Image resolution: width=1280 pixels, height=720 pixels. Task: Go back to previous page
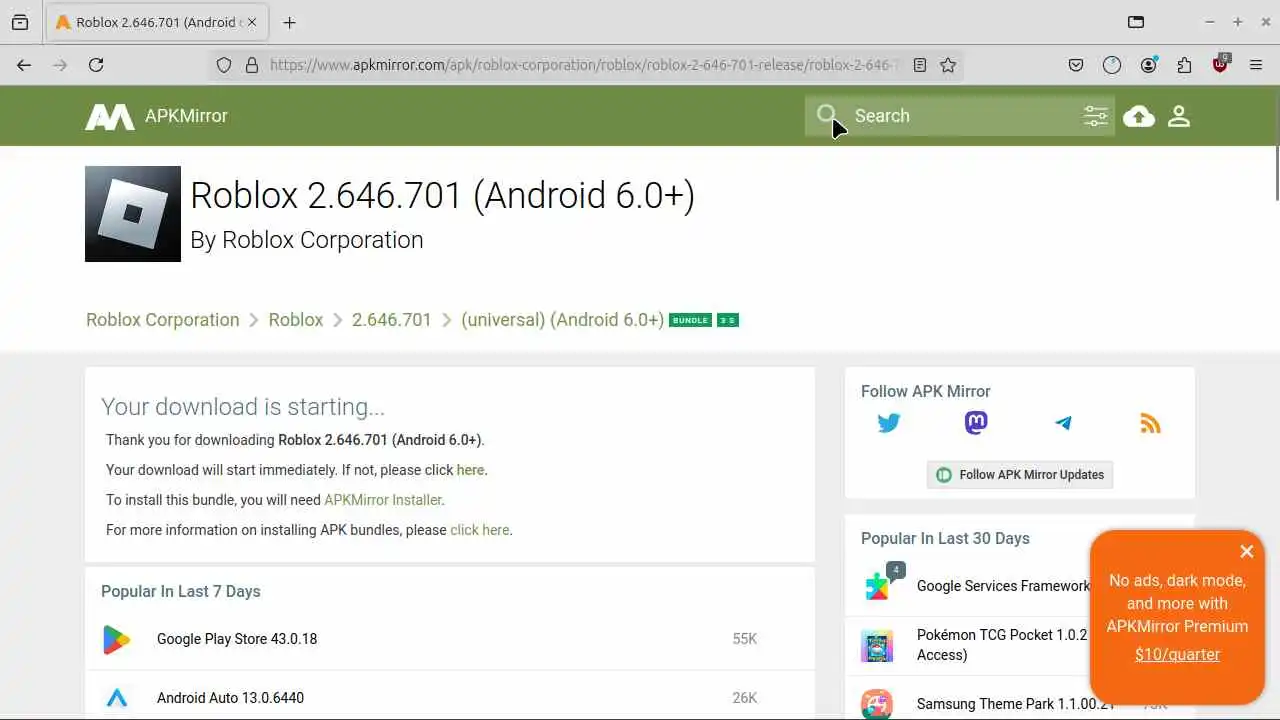pyautogui.click(x=24, y=65)
